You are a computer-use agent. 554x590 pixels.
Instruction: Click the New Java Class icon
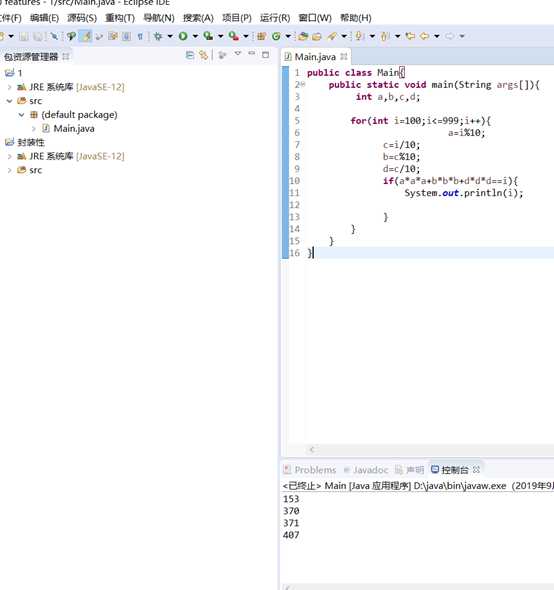pos(276,36)
